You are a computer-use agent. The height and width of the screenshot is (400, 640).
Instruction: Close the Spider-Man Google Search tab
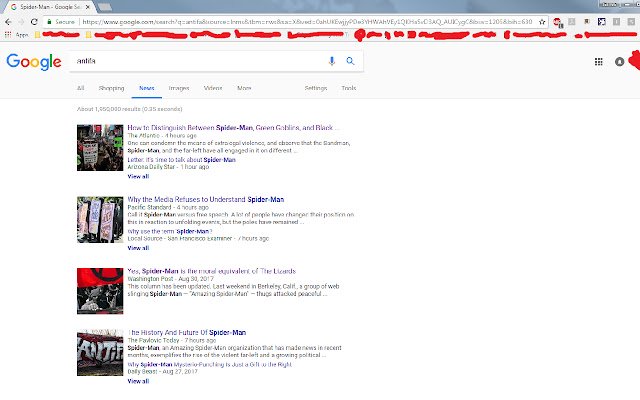[x=87, y=7]
